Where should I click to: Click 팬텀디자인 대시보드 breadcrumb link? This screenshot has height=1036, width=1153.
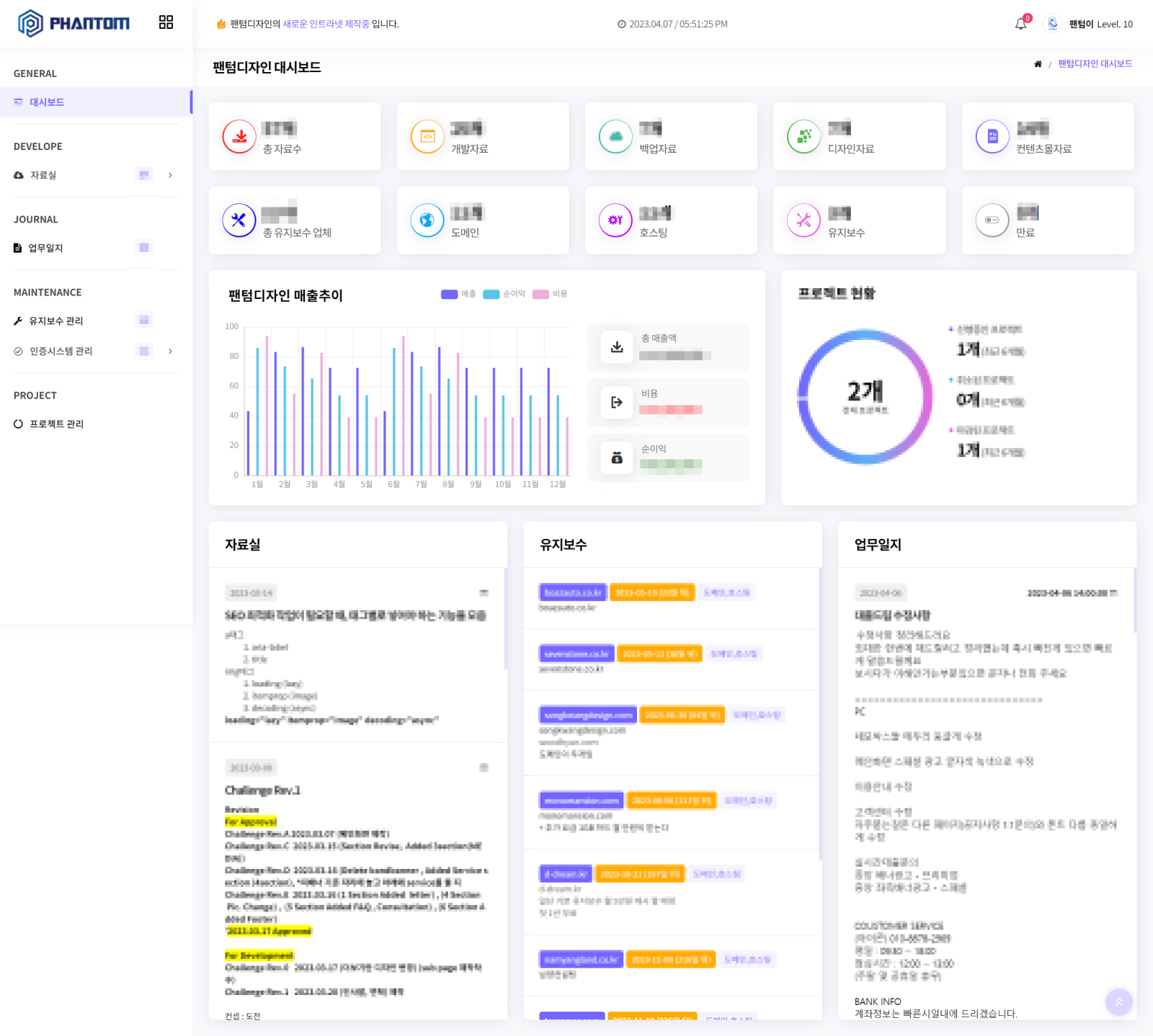[1095, 64]
